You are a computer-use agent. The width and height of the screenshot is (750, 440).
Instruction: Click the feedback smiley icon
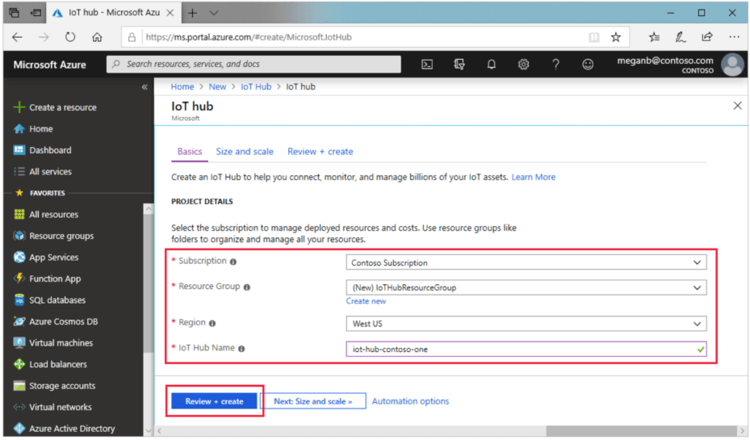[x=587, y=64]
